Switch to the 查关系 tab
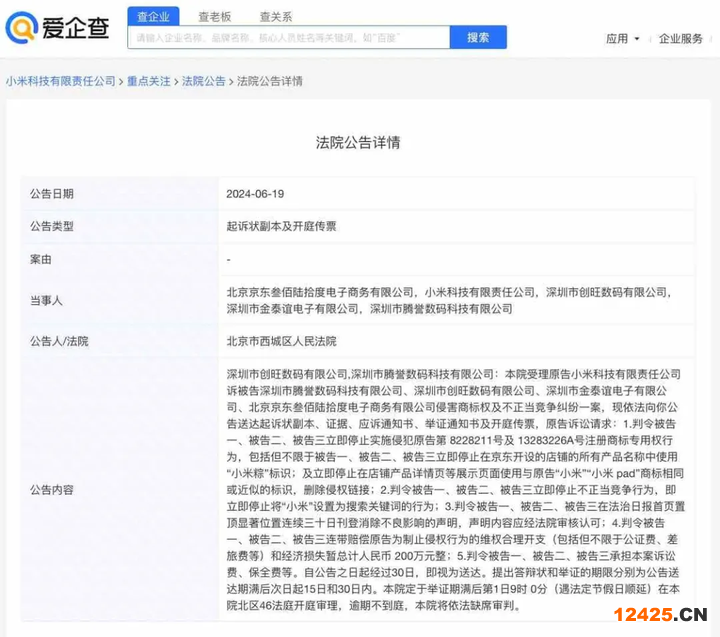Image resolution: width=720 pixels, height=637 pixels. pos(276,17)
